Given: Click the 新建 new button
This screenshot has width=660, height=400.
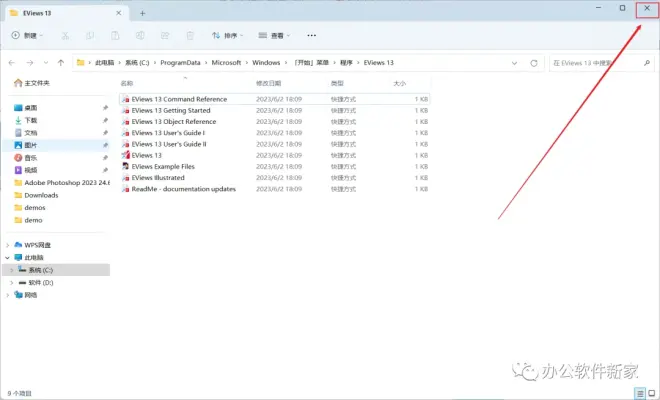Looking at the screenshot, I should pyautogui.click(x=28, y=35).
